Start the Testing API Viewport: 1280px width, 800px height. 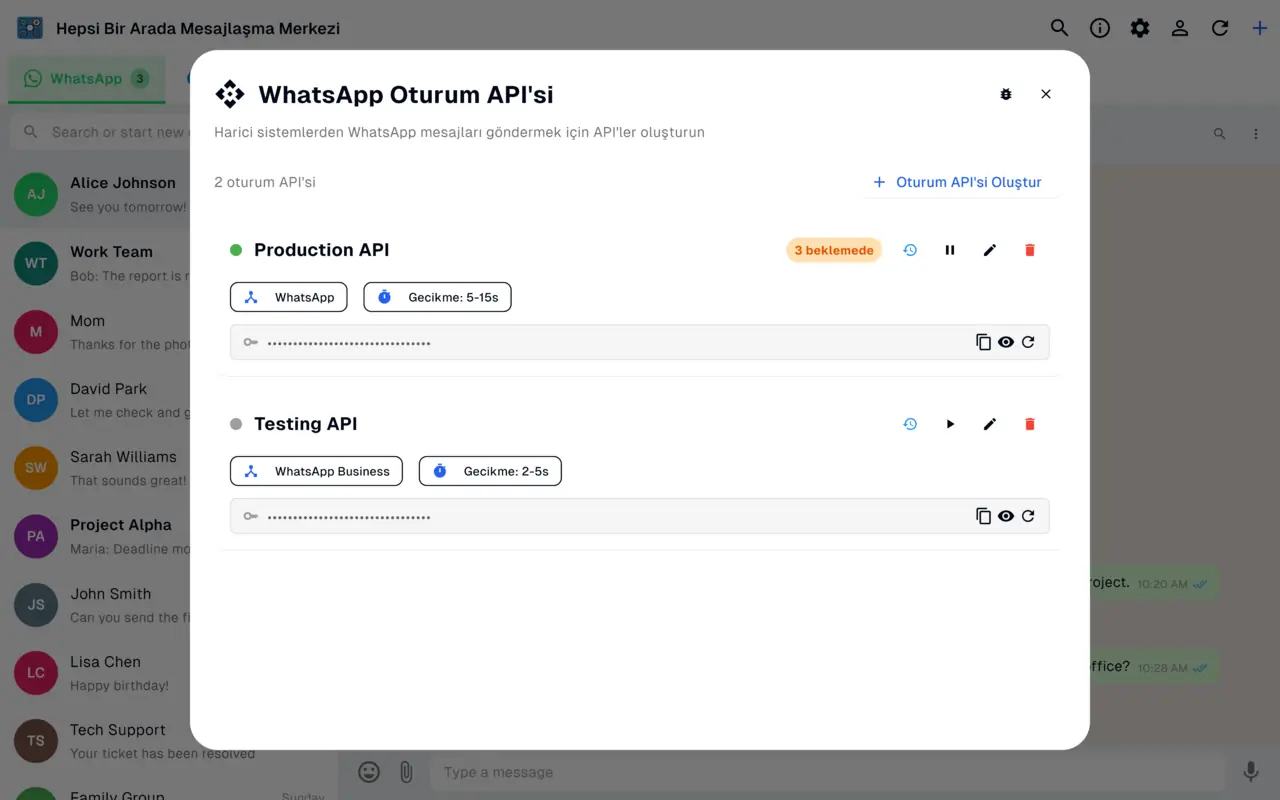point(950,424)
